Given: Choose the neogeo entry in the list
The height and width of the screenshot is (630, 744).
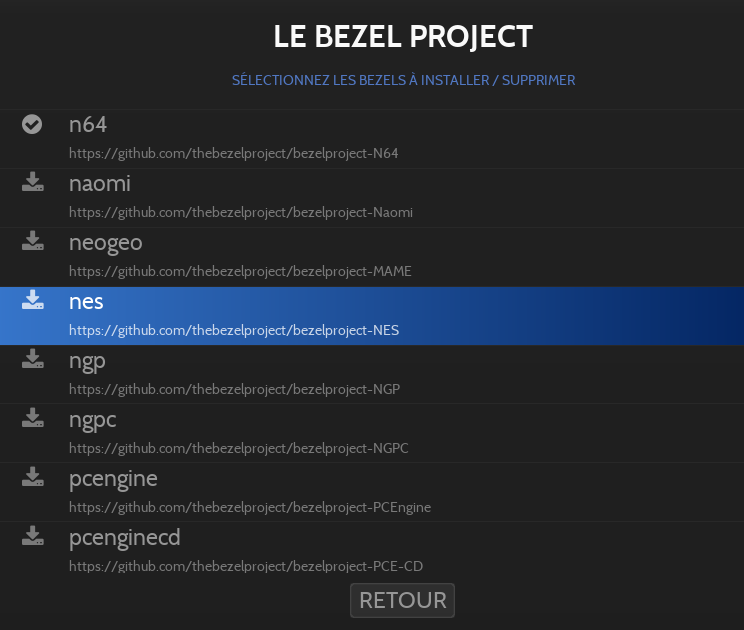Looking at the screenshot, I should [106, 243].
